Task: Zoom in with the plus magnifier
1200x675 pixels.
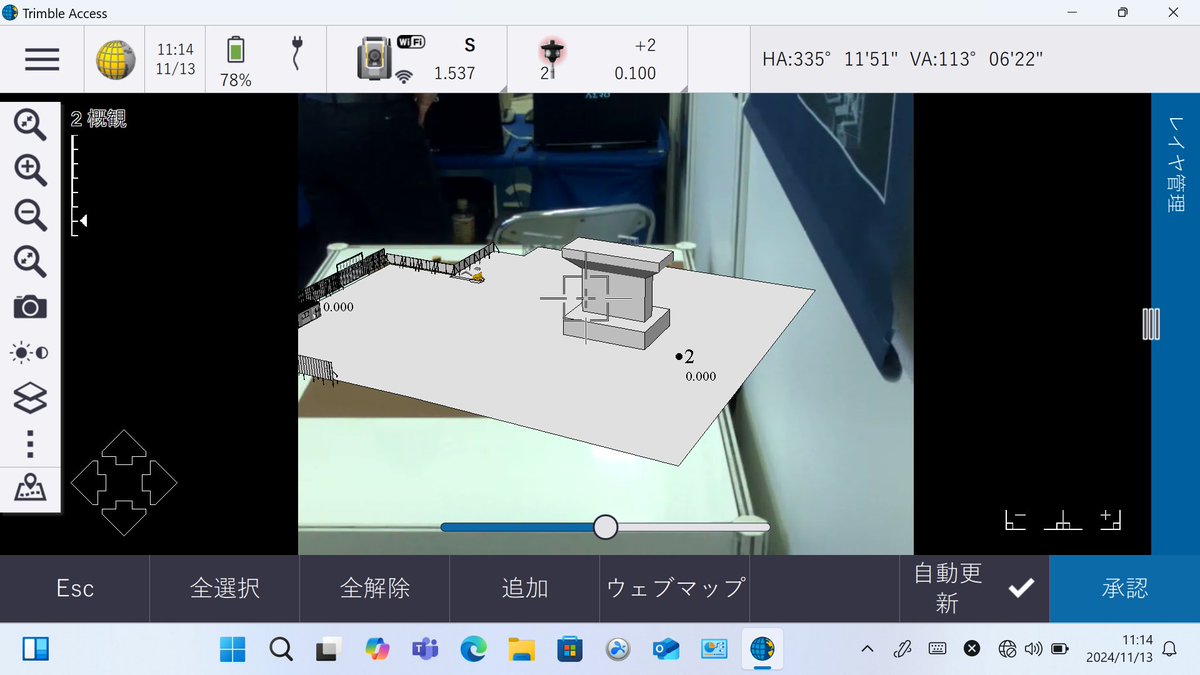Action: click(30, 169)
